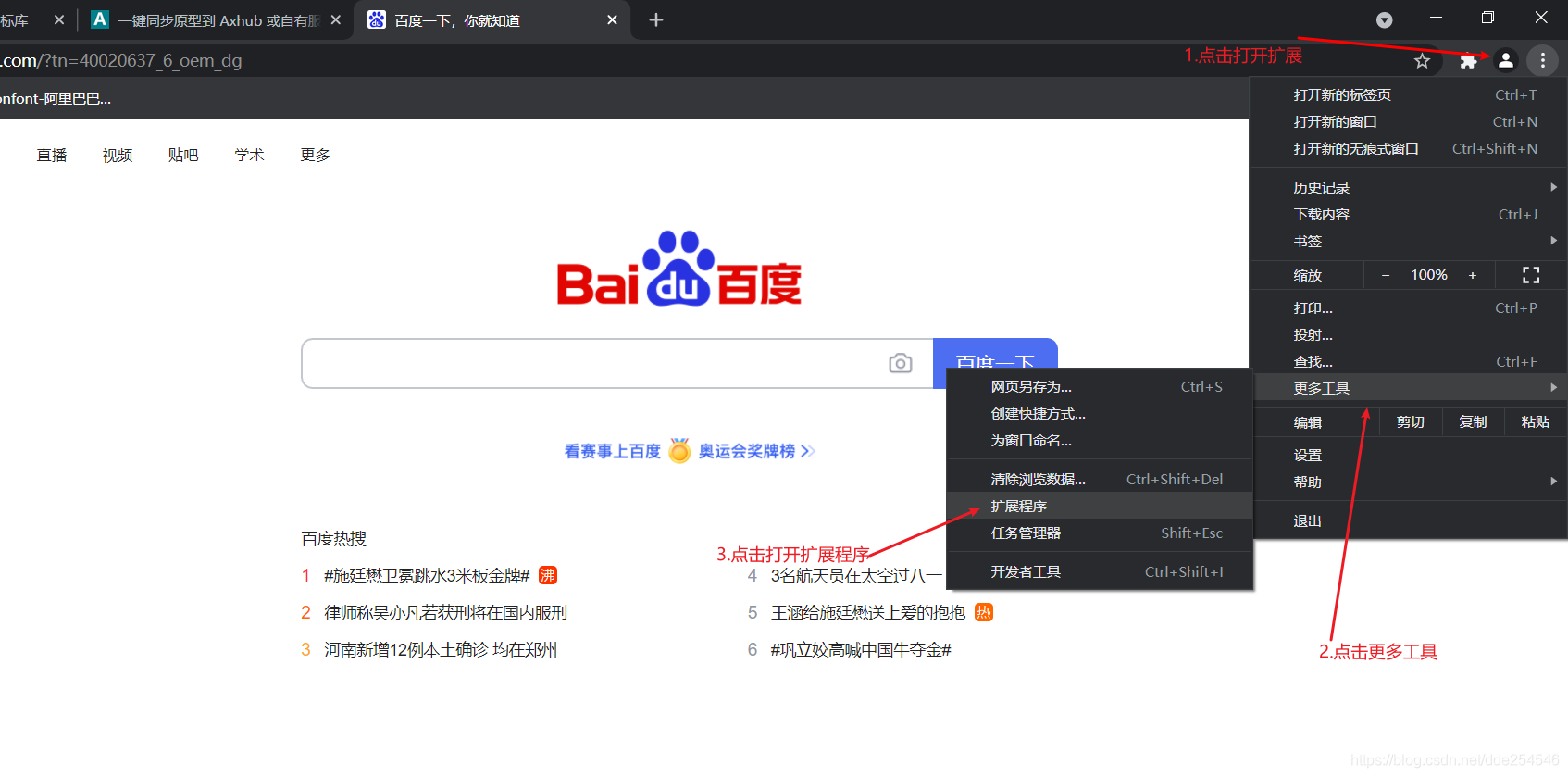Open hot search #施廷懋卫冕跳水3米板金牌#

[x=427, y=575]
